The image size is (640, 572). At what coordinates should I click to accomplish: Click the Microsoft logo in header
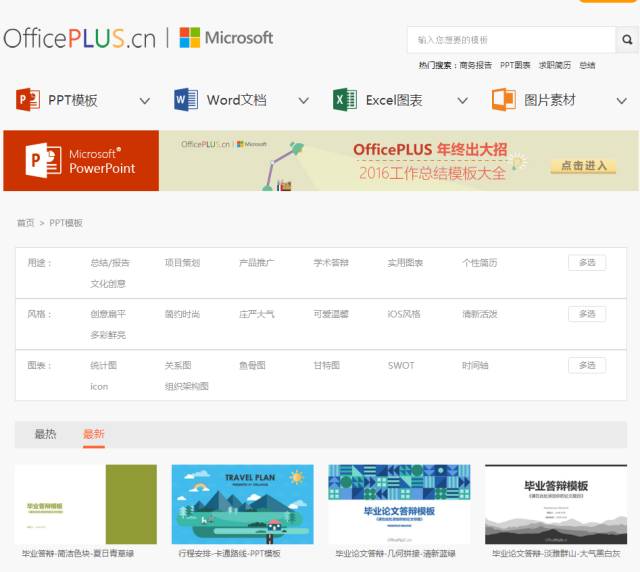226,38
